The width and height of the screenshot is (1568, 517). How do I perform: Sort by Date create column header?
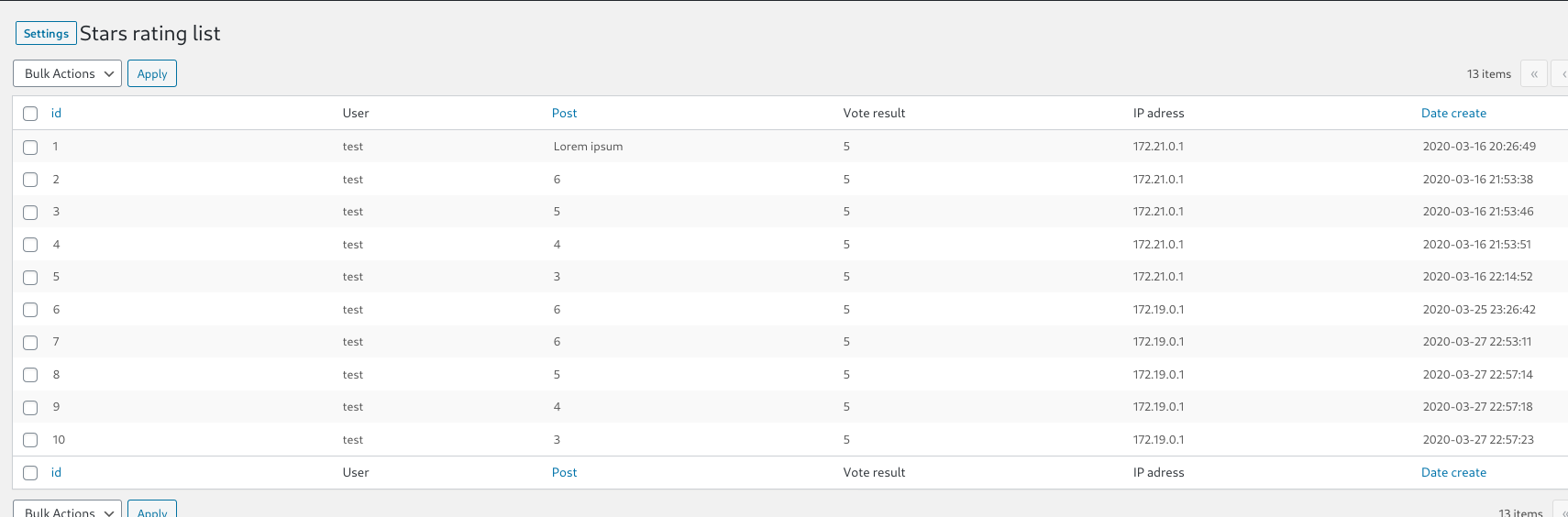coord(1453,113)
